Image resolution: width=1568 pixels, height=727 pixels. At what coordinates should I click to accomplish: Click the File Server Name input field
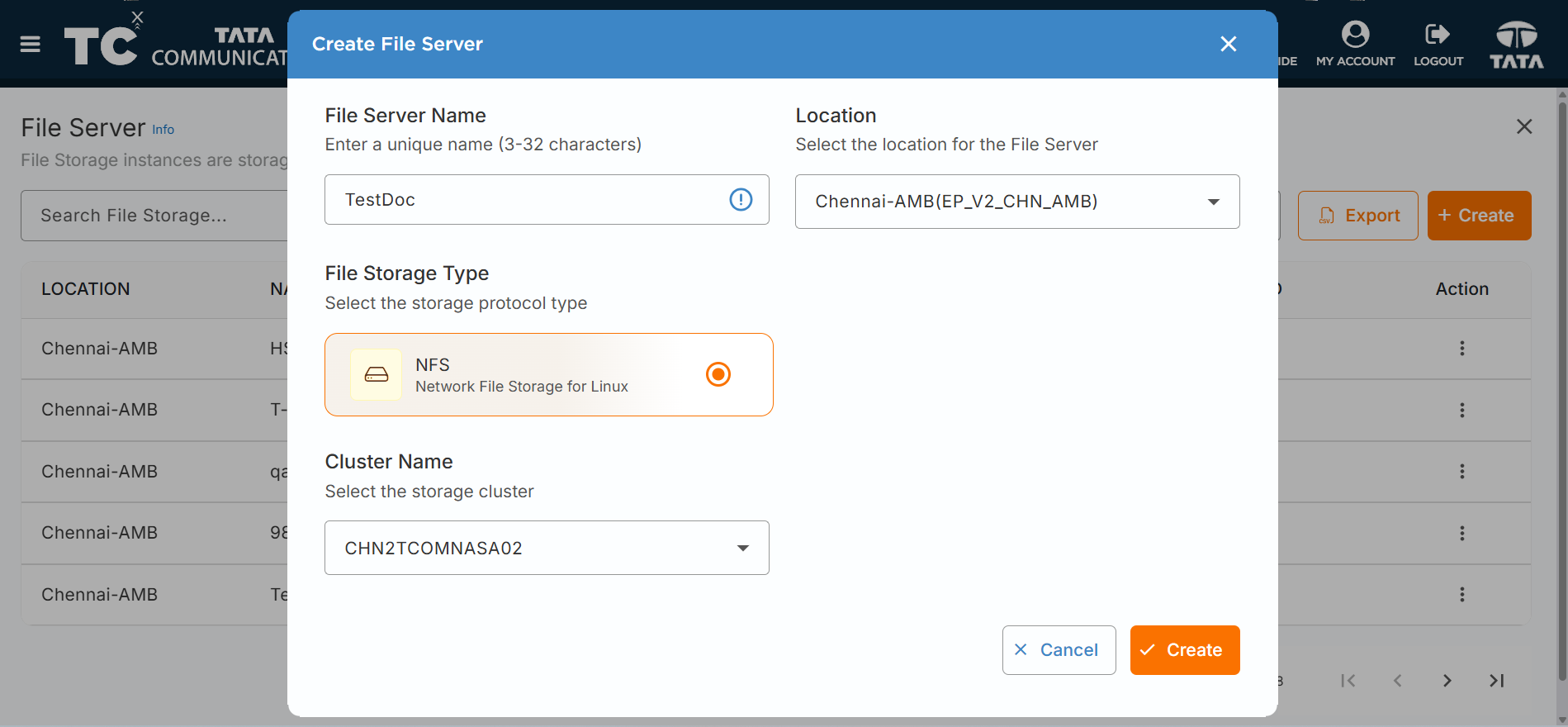coord(547,199)
